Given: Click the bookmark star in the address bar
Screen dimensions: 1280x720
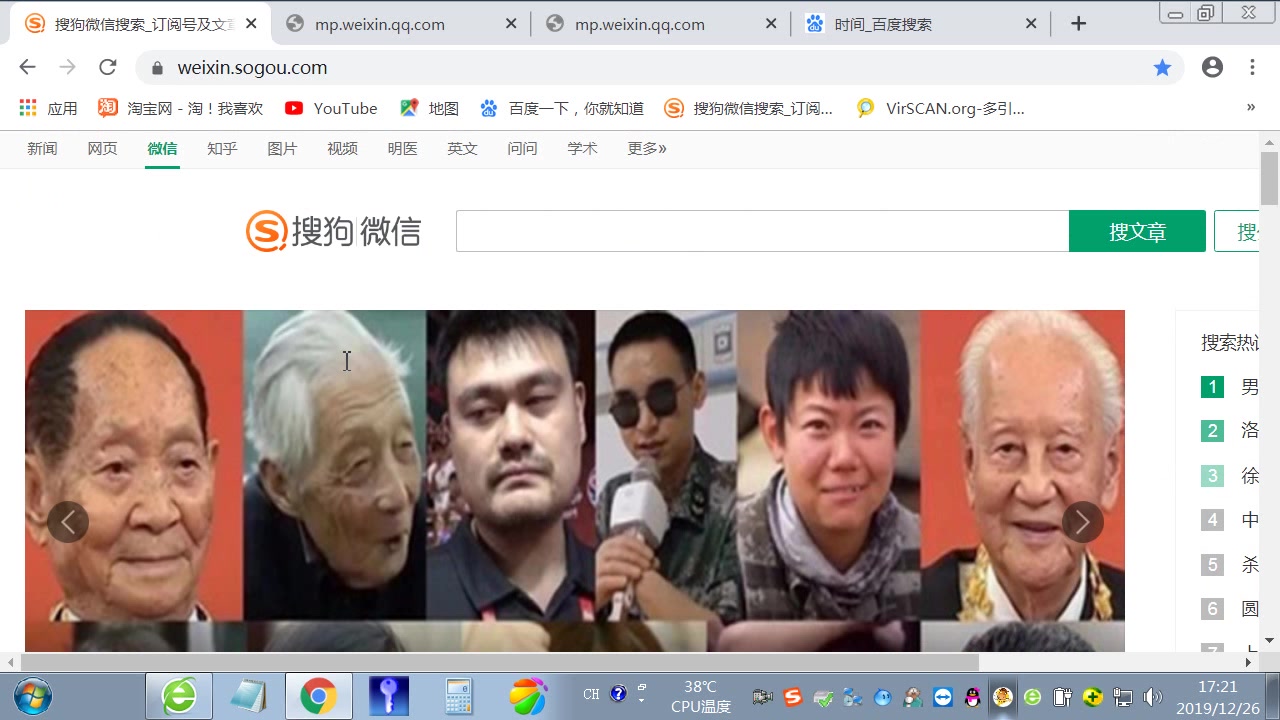Looking at the screenshot, I should (1162, 68).
